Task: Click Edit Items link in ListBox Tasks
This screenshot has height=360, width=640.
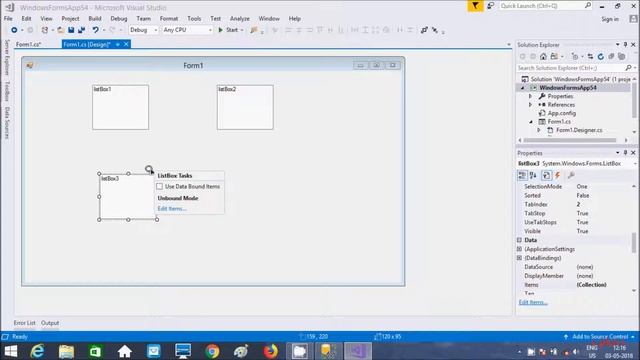Action: pyautogui.click(x=172, y=209)
